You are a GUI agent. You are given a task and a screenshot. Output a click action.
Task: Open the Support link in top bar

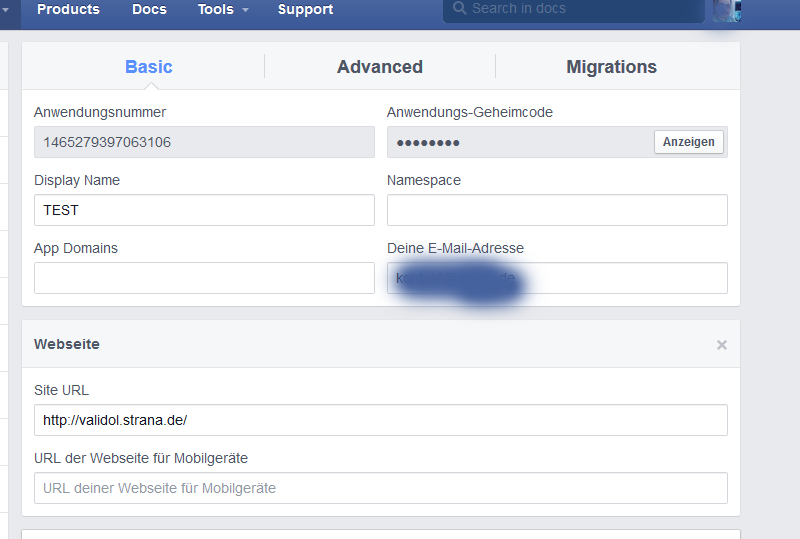(305, 10)
